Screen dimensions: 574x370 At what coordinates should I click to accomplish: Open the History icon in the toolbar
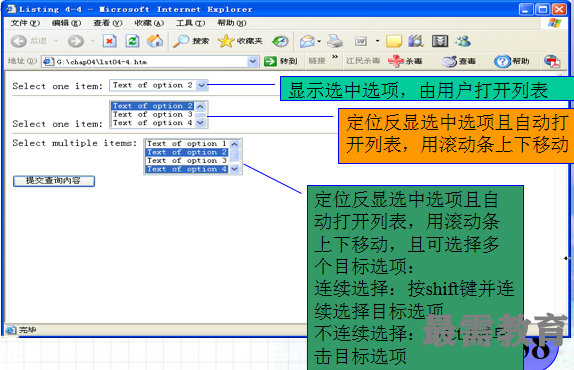tap(280, 41)
